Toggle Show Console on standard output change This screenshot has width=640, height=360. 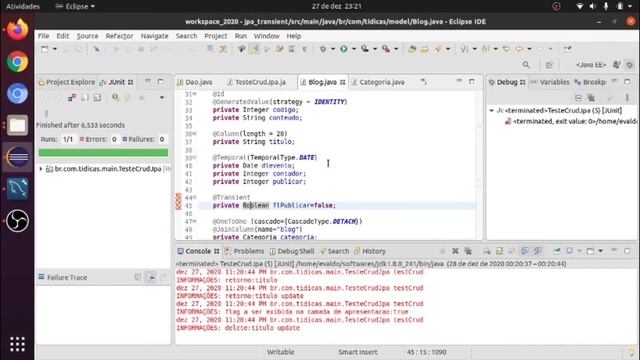click(524, 251)
